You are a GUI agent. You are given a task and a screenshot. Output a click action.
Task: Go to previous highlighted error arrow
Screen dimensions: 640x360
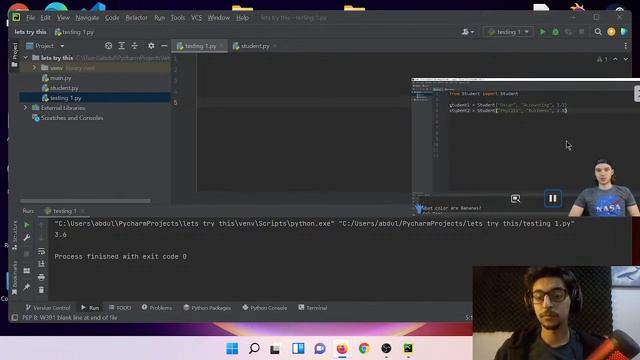[x=616, y=59]
